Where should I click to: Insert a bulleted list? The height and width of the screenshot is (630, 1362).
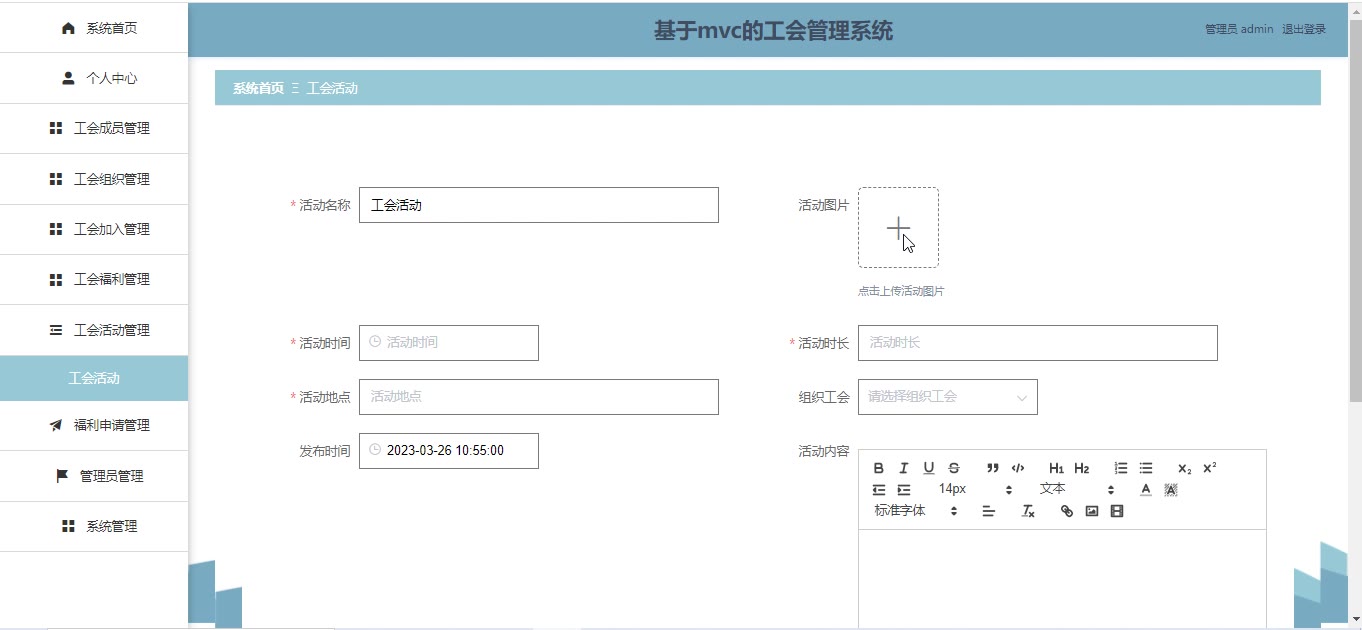[1146, 468]
